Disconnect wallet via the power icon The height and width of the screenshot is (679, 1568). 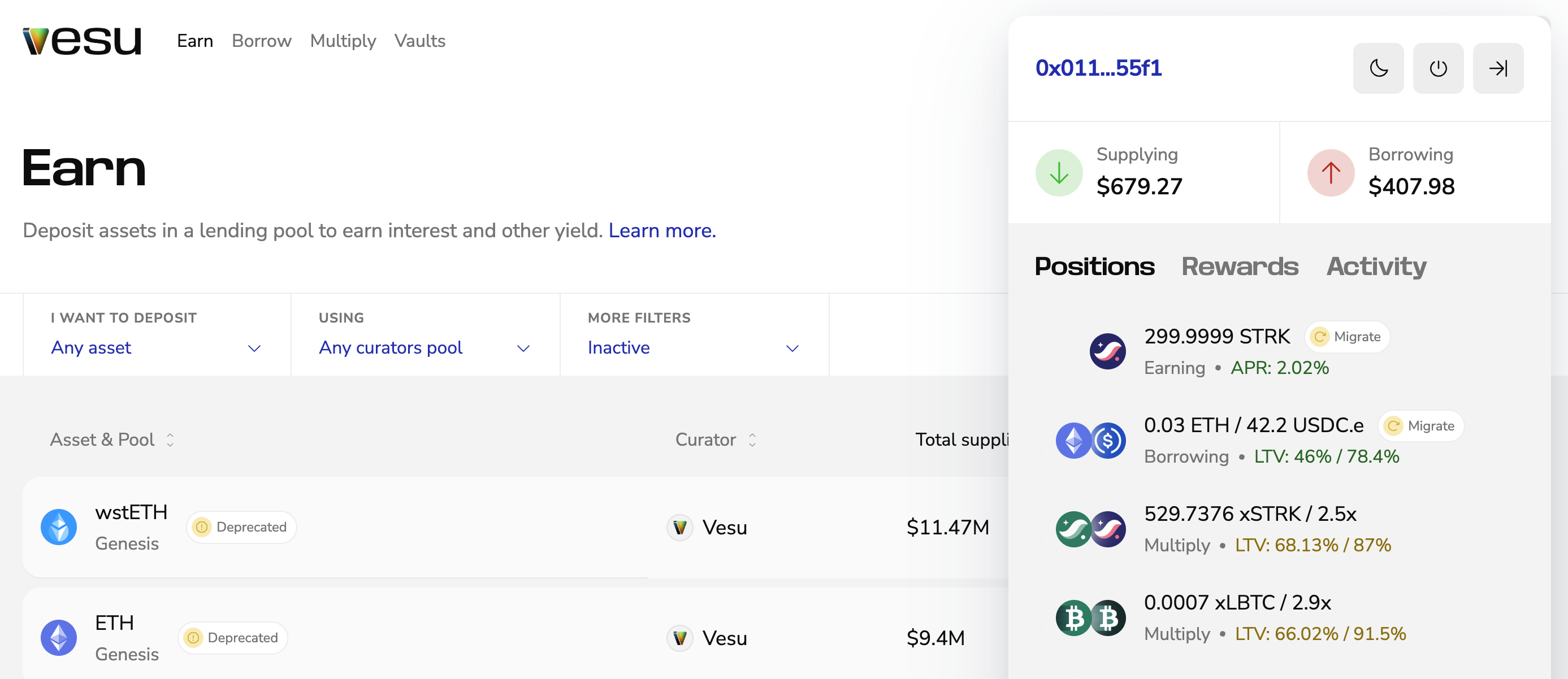[x=1438, y=68]
